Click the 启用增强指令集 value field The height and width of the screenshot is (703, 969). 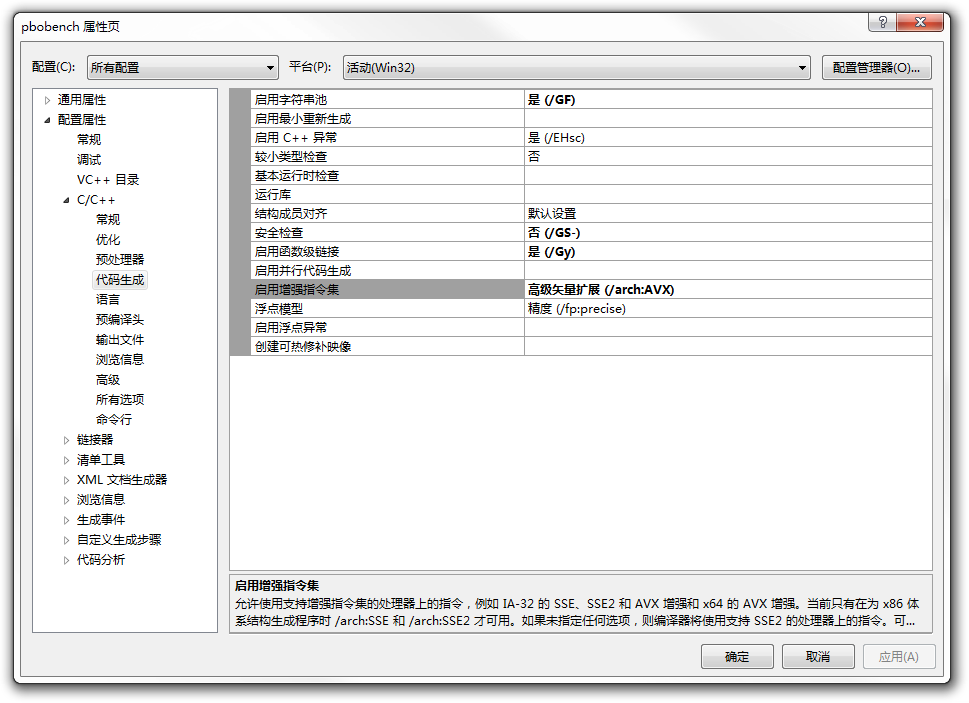coord(727,290)
